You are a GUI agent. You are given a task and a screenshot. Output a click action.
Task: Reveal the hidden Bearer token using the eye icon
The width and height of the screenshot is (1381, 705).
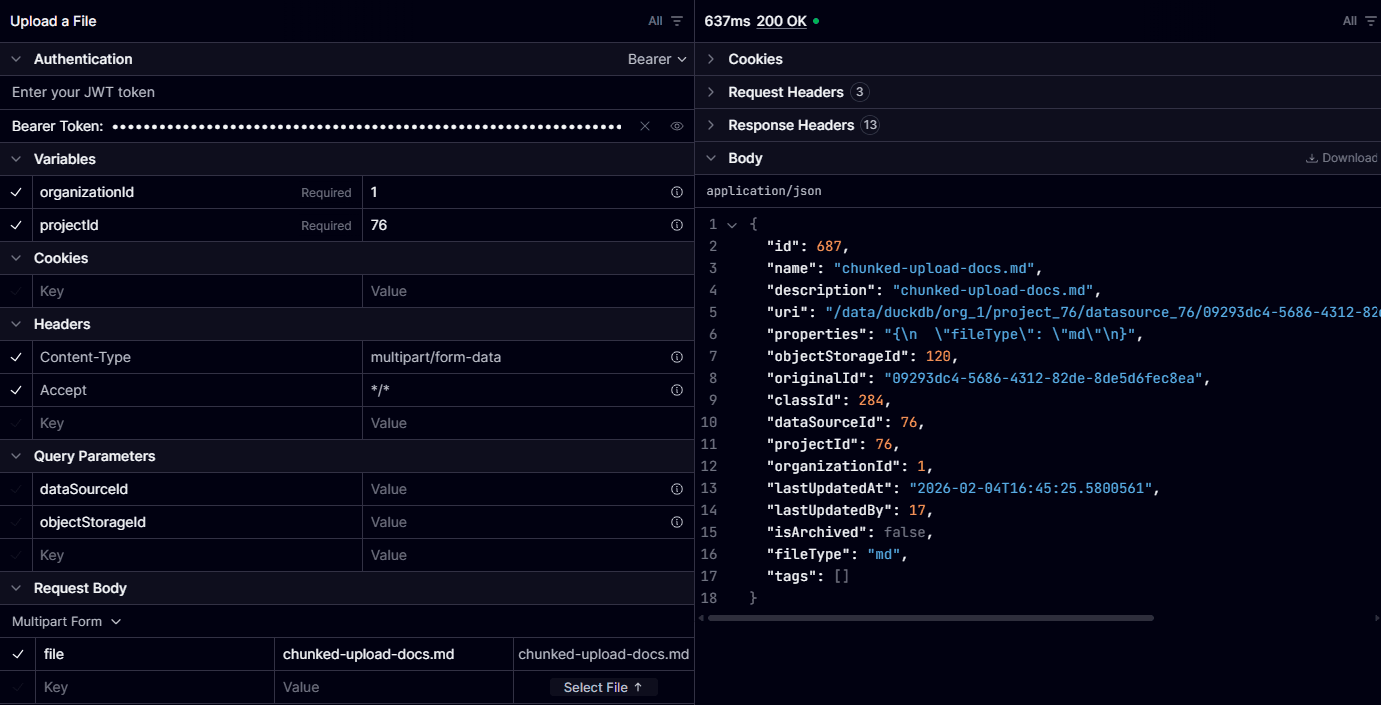[676, 126]
